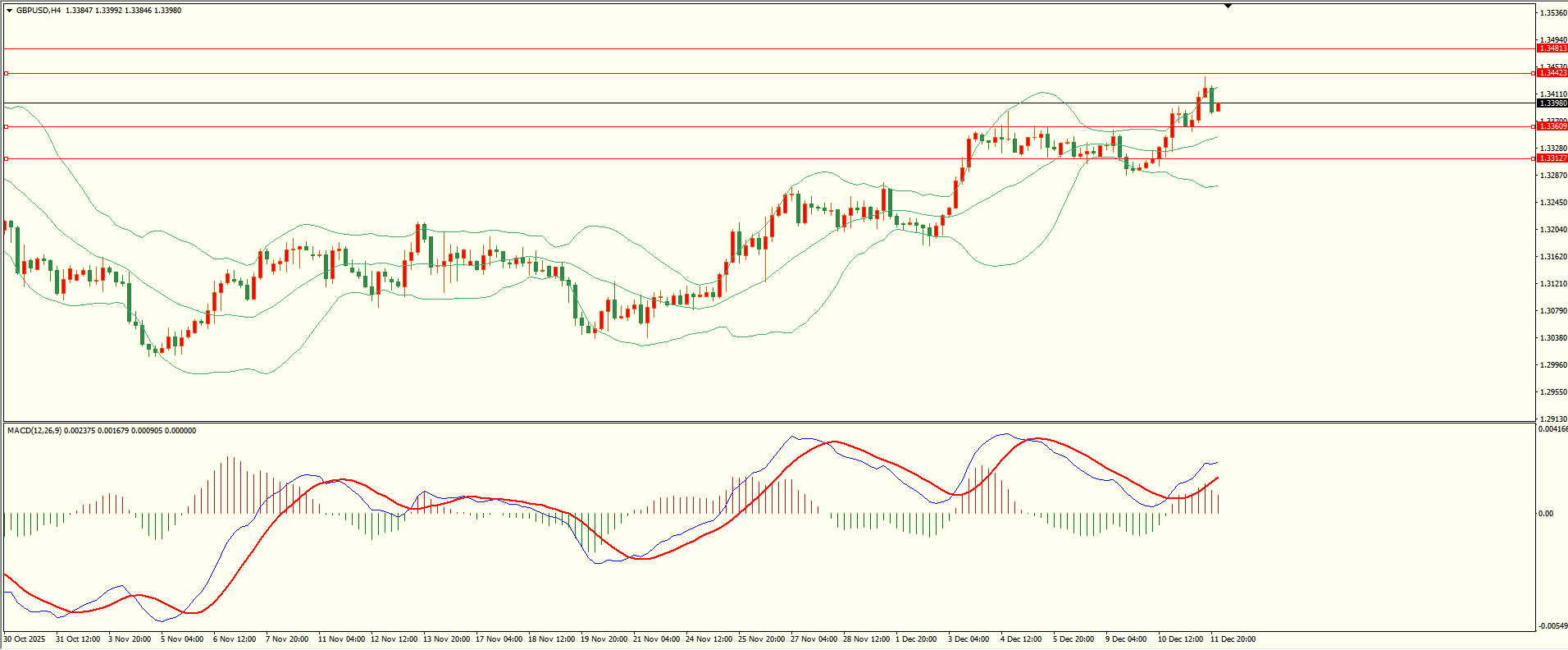Click the 1 Dec 20:00 time label

(x=916, y=639)
